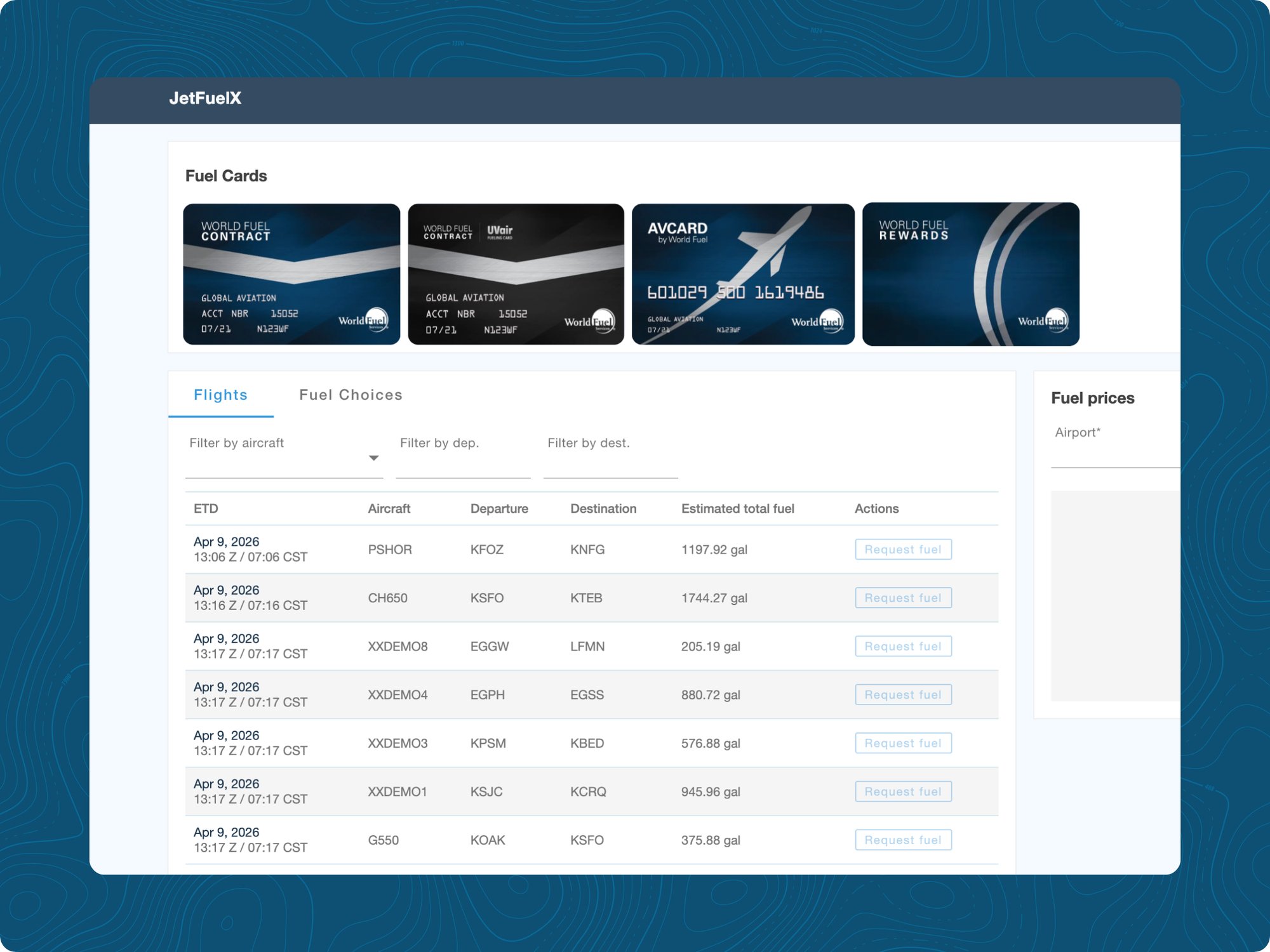Request fuel for PSHOR flight

pyautogui.click(x=903, y=550)
